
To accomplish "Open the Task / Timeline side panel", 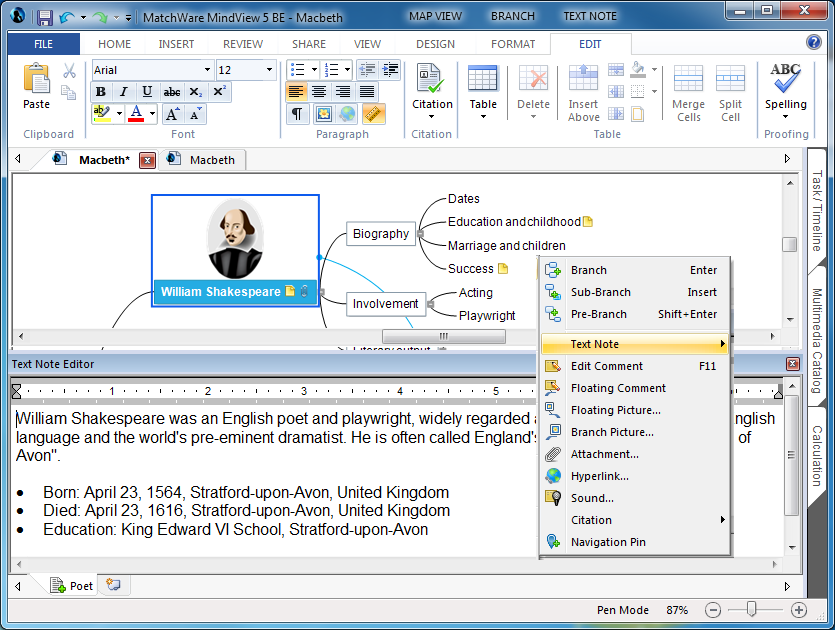I will [x=817, y=211].
